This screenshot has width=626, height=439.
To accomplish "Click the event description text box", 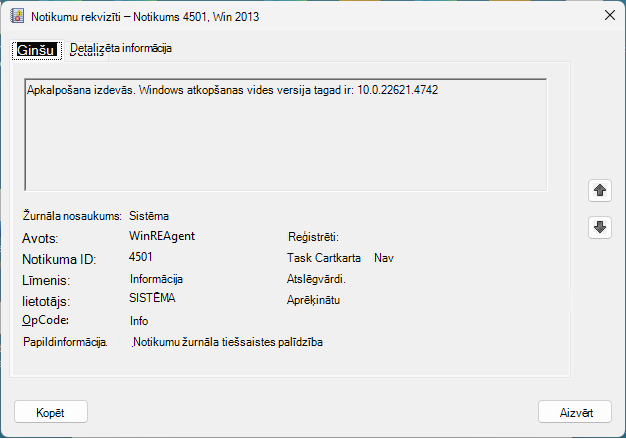I will [285, 134].
